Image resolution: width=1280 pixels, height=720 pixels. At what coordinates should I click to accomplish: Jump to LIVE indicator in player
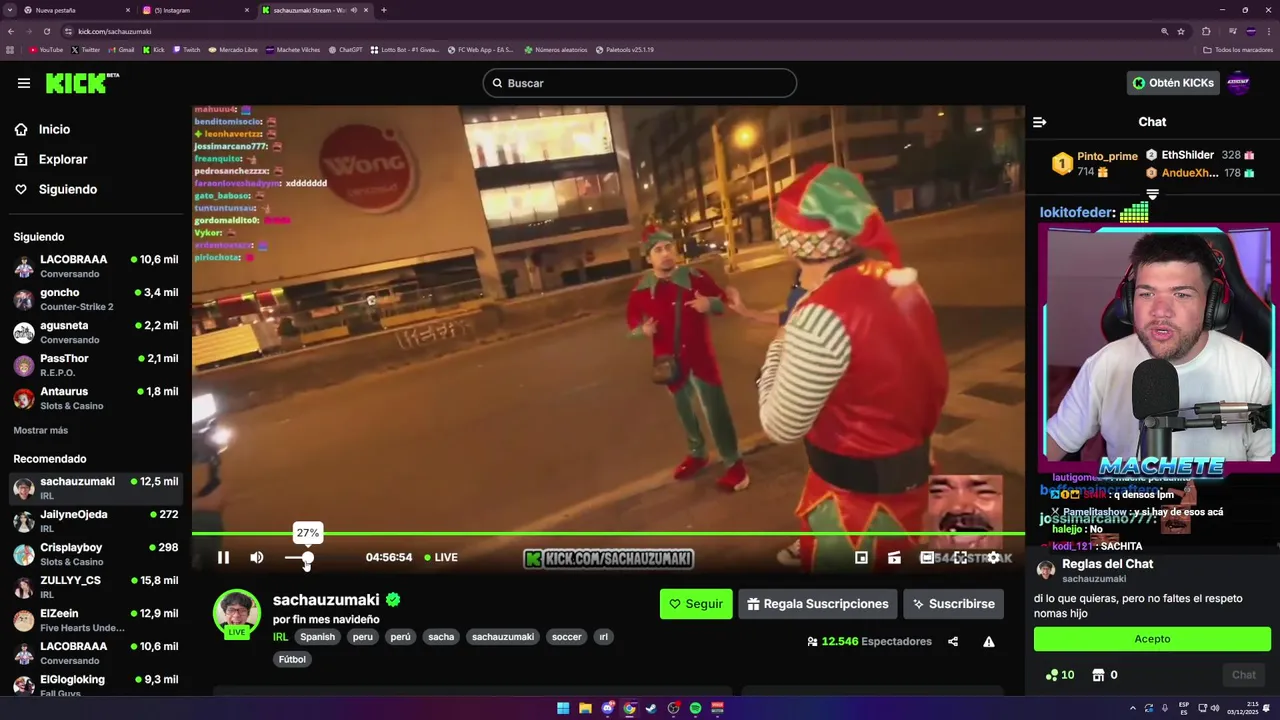(441, 557)
